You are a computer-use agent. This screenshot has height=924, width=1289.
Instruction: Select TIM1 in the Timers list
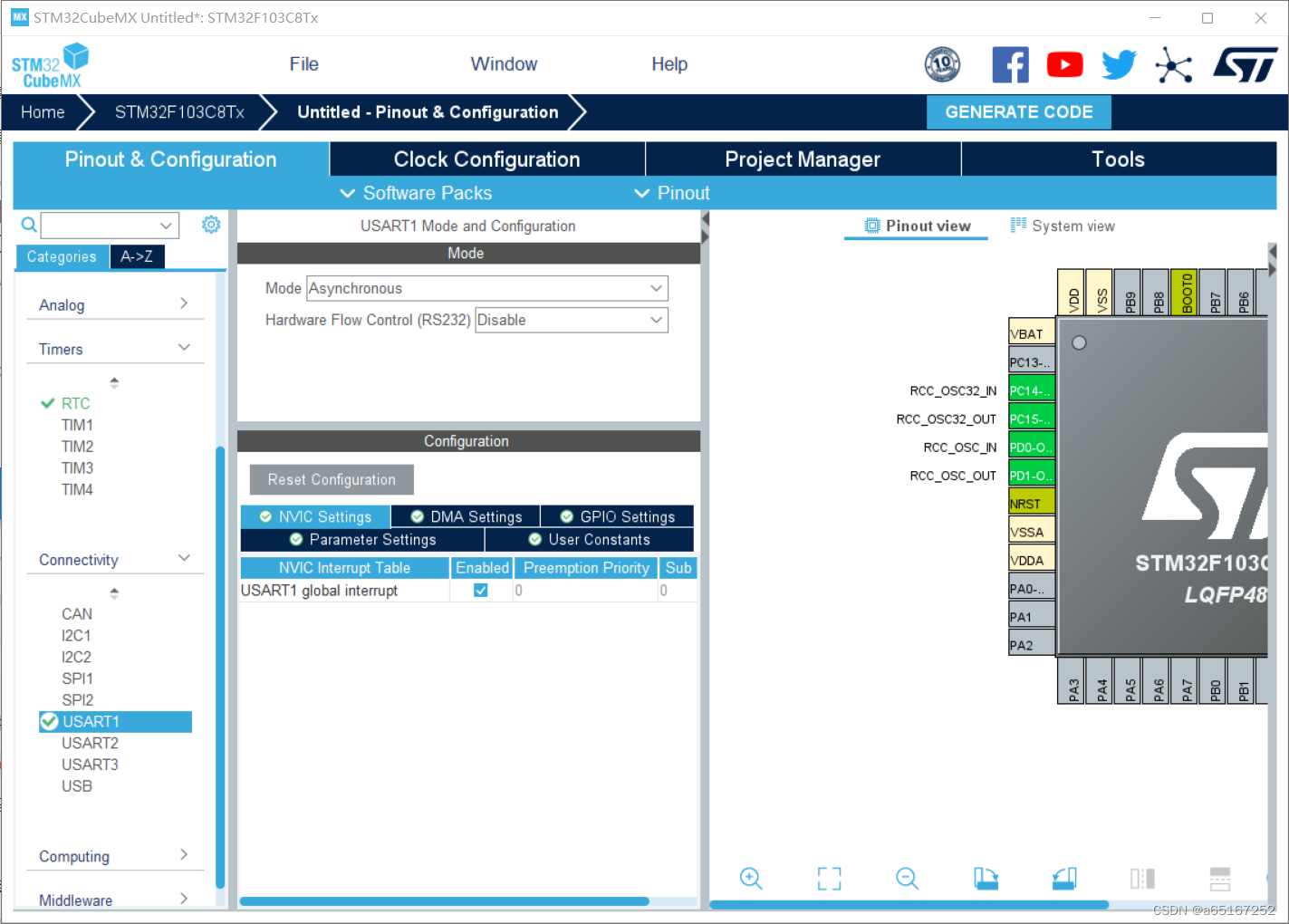point(77,425)
